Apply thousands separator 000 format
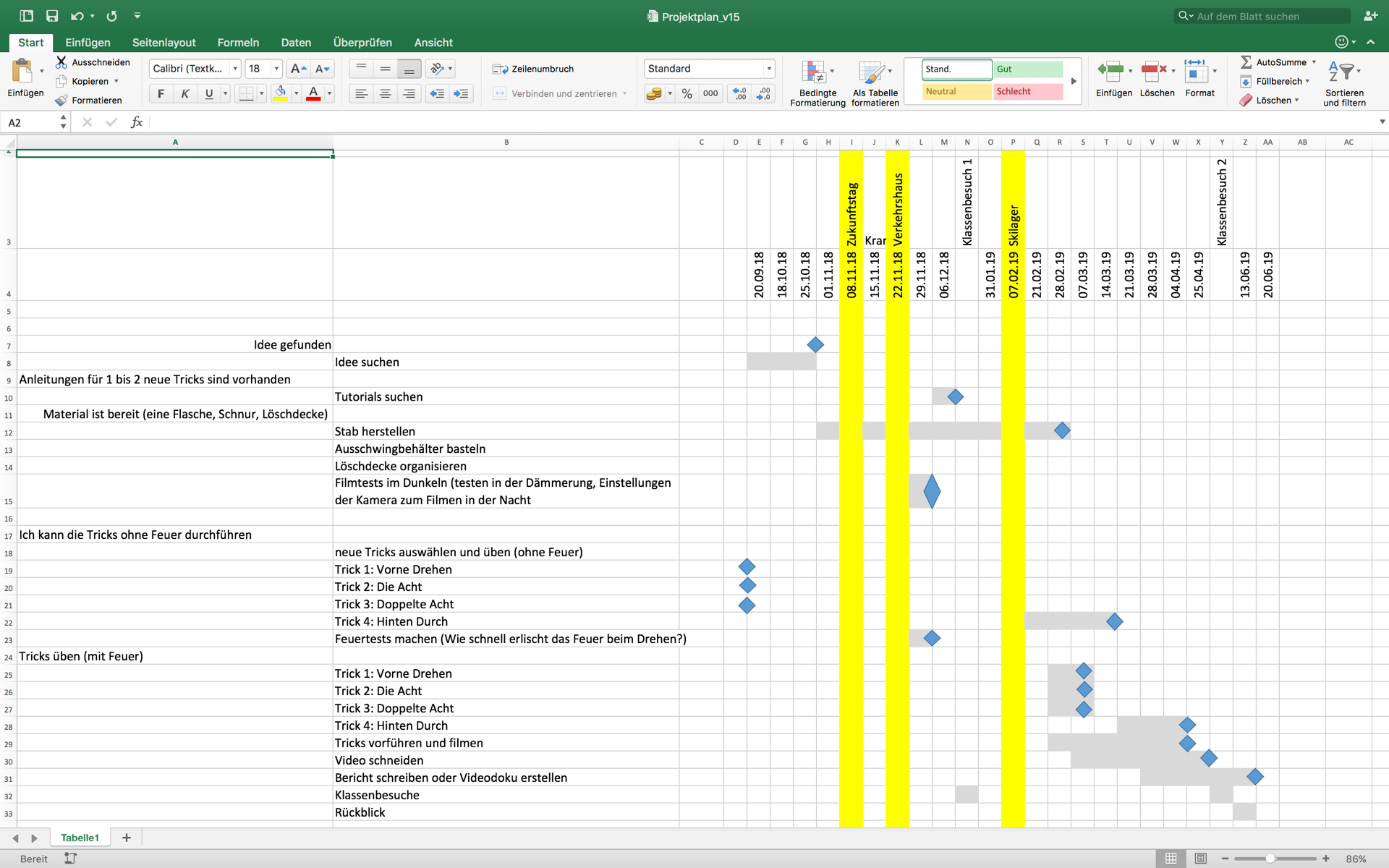The height and width of the screenshot is (868, 1389). click(710, 93)
